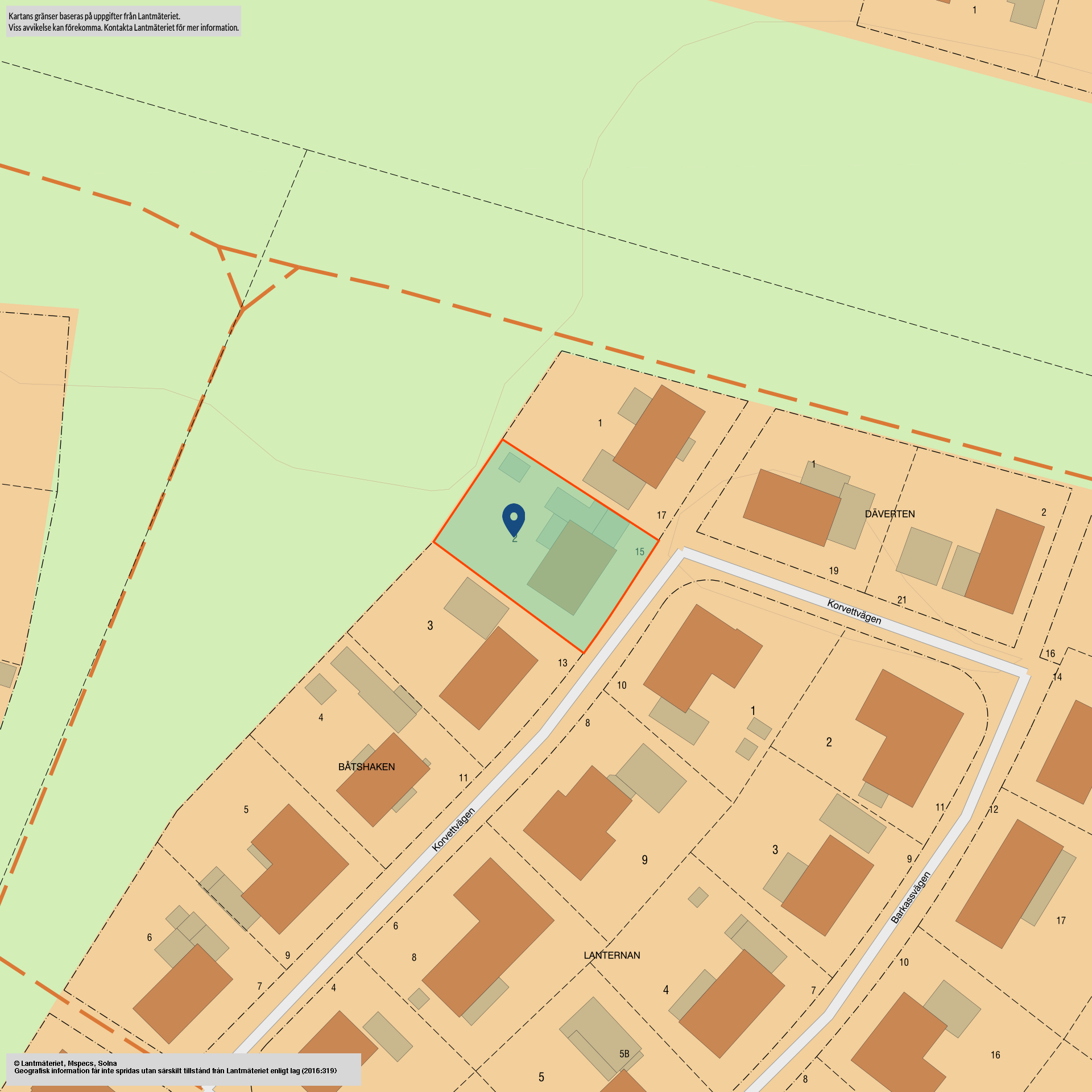This screenshot has width=1092, height=1092.
Task: Click the highlighted property's main building
Action: 572,568
